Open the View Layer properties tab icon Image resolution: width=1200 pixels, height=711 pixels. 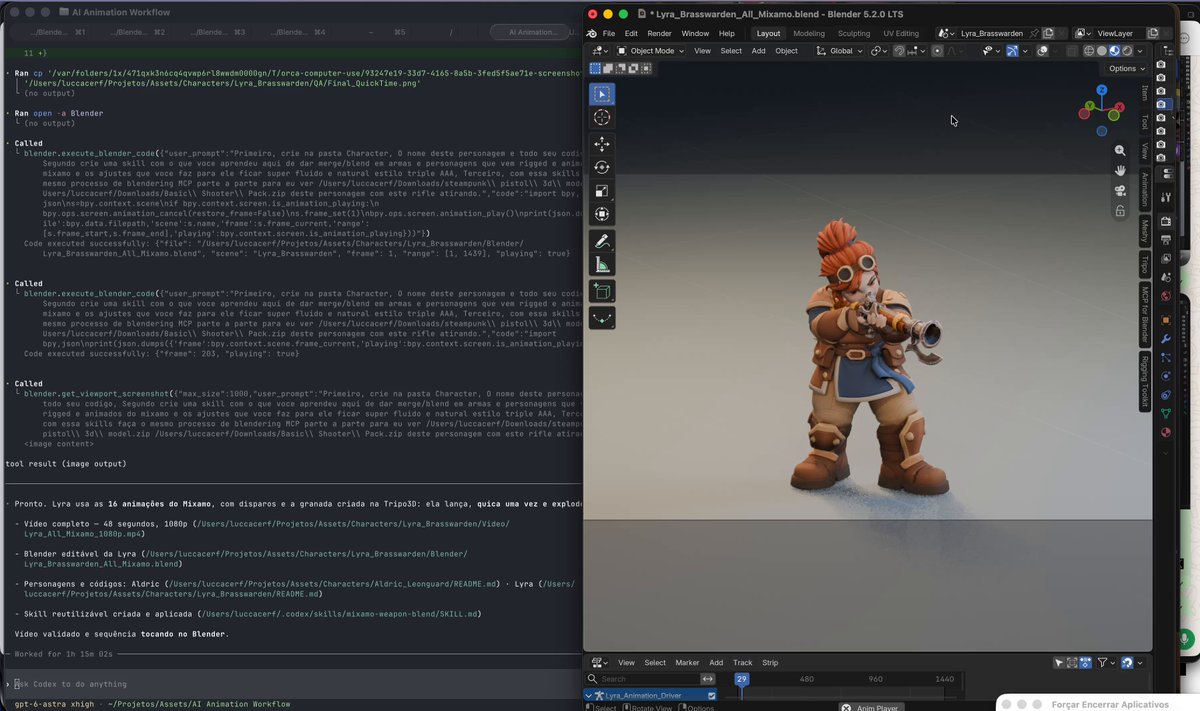click(1165, 258)
